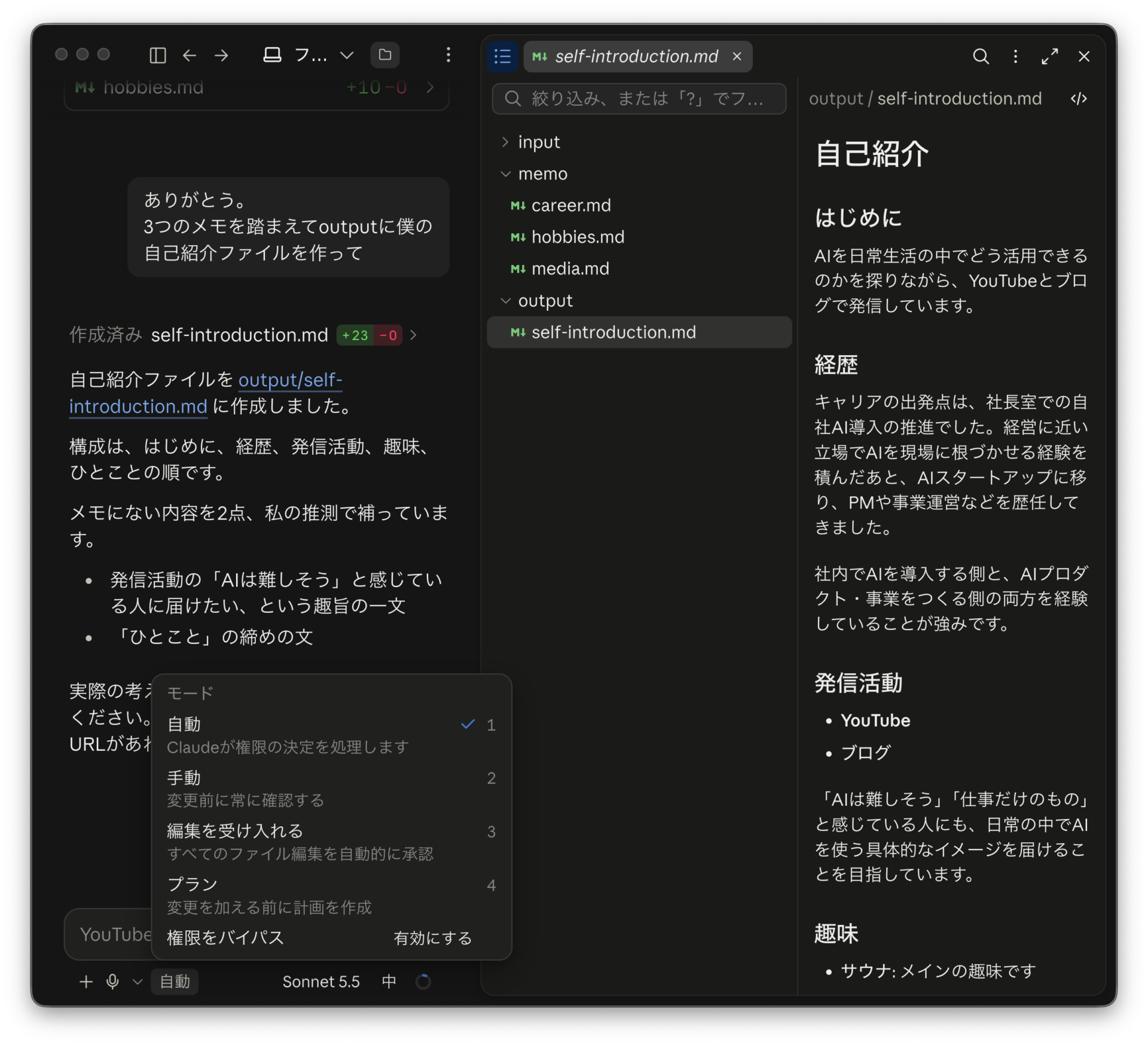Image resolution: width=1148 pixels, height=1045 pixels.
Task: Click the output breadcrumb in preview path
Action: coord(835,99)
